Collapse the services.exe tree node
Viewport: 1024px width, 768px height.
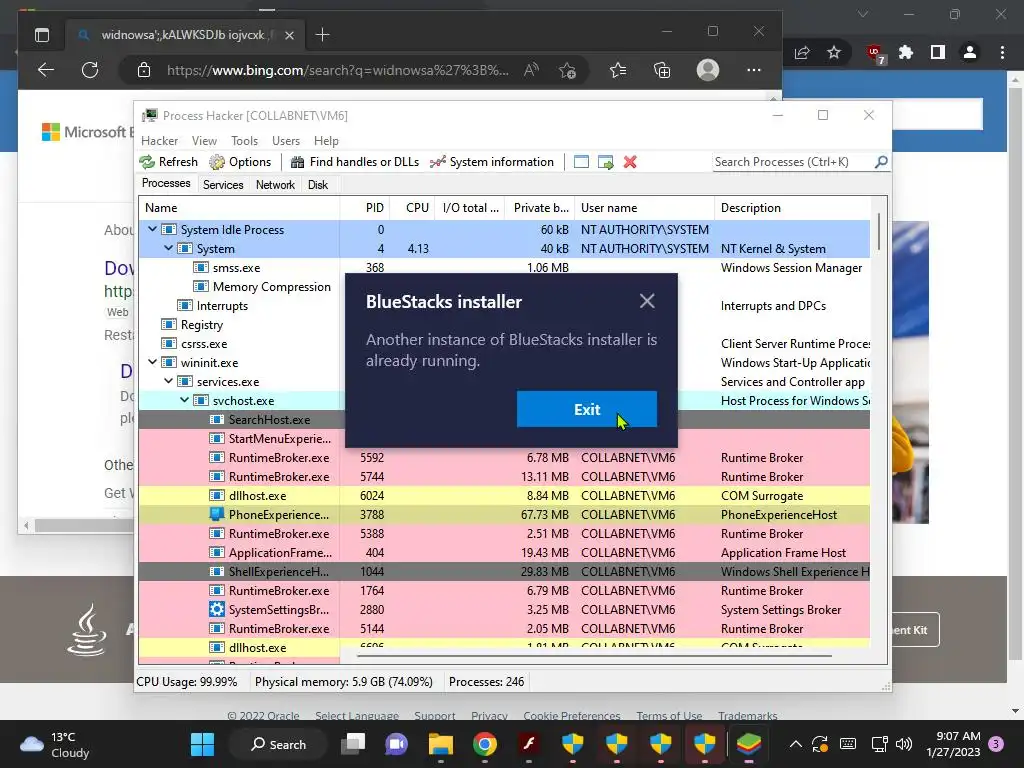[x=168, y=381]
